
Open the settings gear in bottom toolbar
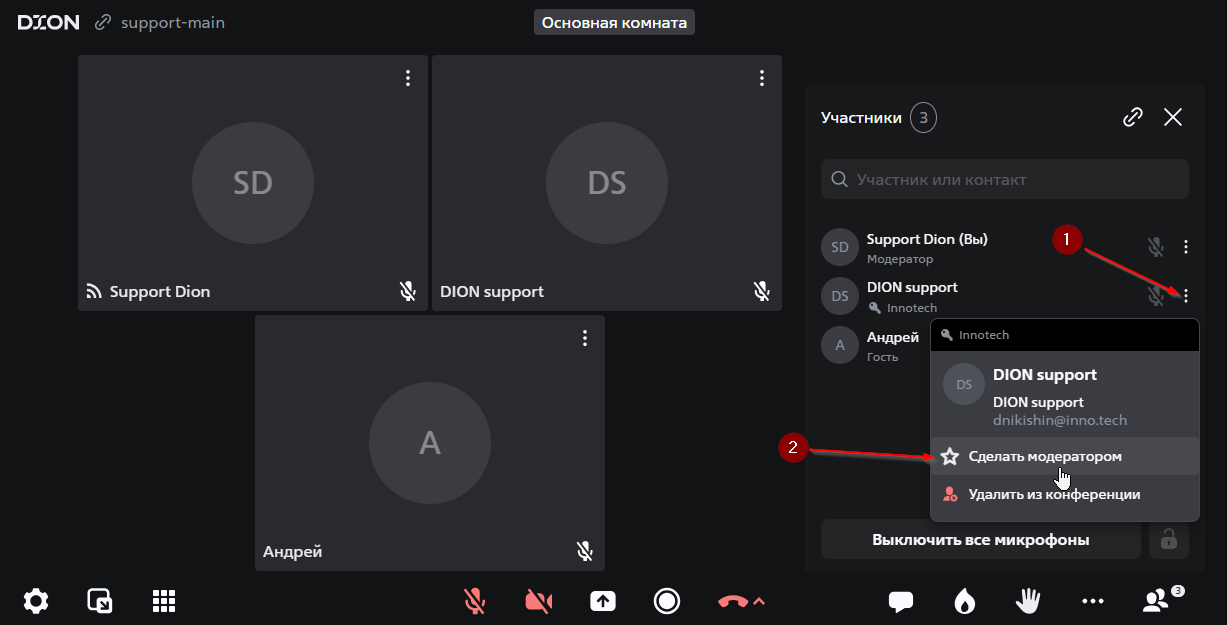[36, 601]
